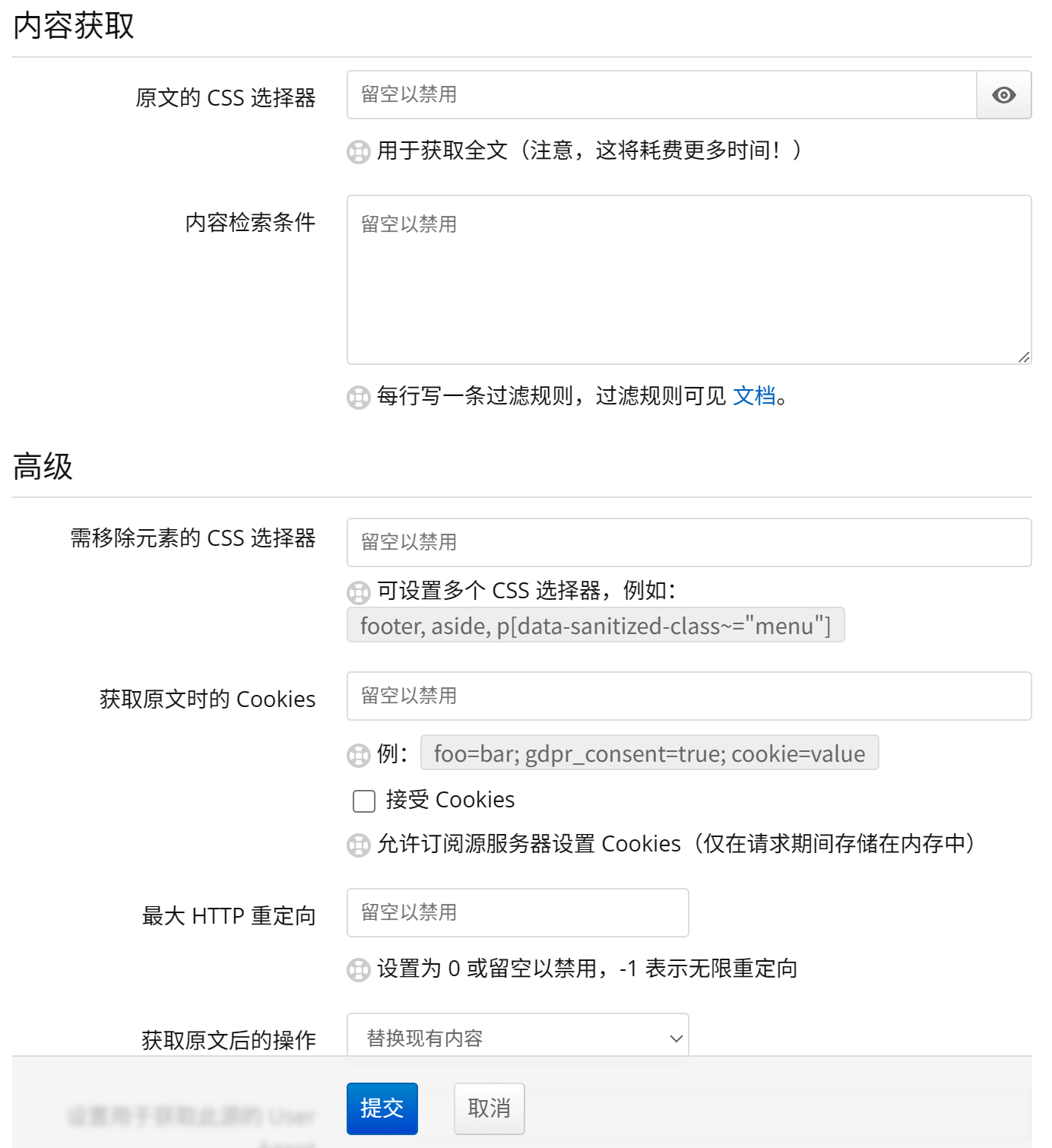1052x1148 pixels.
Task: Toggle cookies acceptance setting
Action: [363, 801]
